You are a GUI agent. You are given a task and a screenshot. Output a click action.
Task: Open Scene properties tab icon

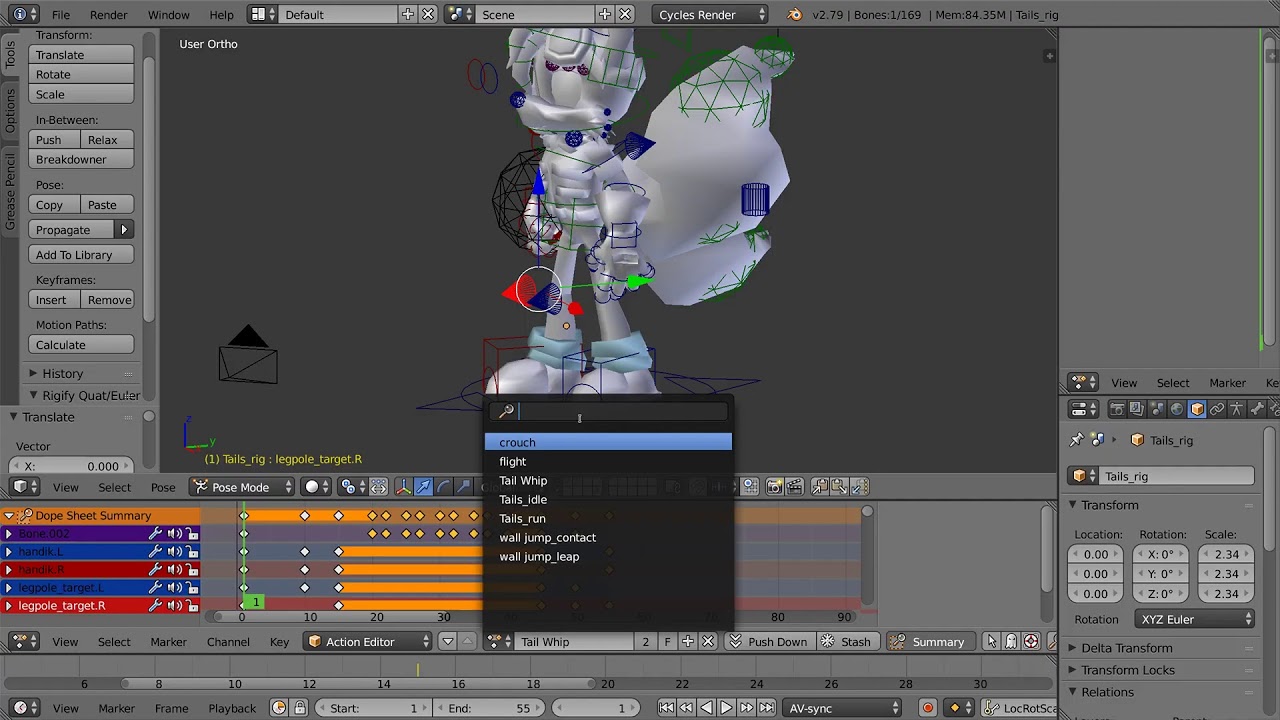click(x=1157, y=409)
